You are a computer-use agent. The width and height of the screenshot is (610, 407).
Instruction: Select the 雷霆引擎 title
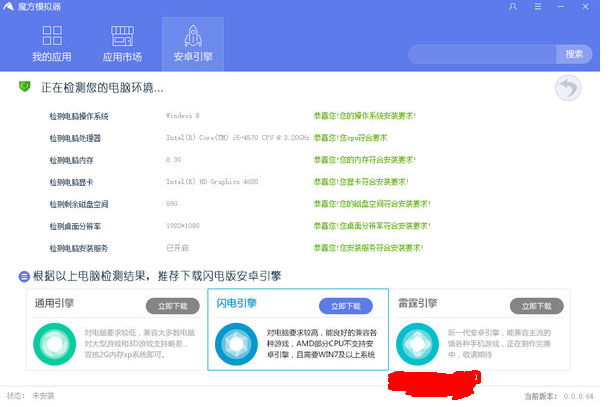418,303
